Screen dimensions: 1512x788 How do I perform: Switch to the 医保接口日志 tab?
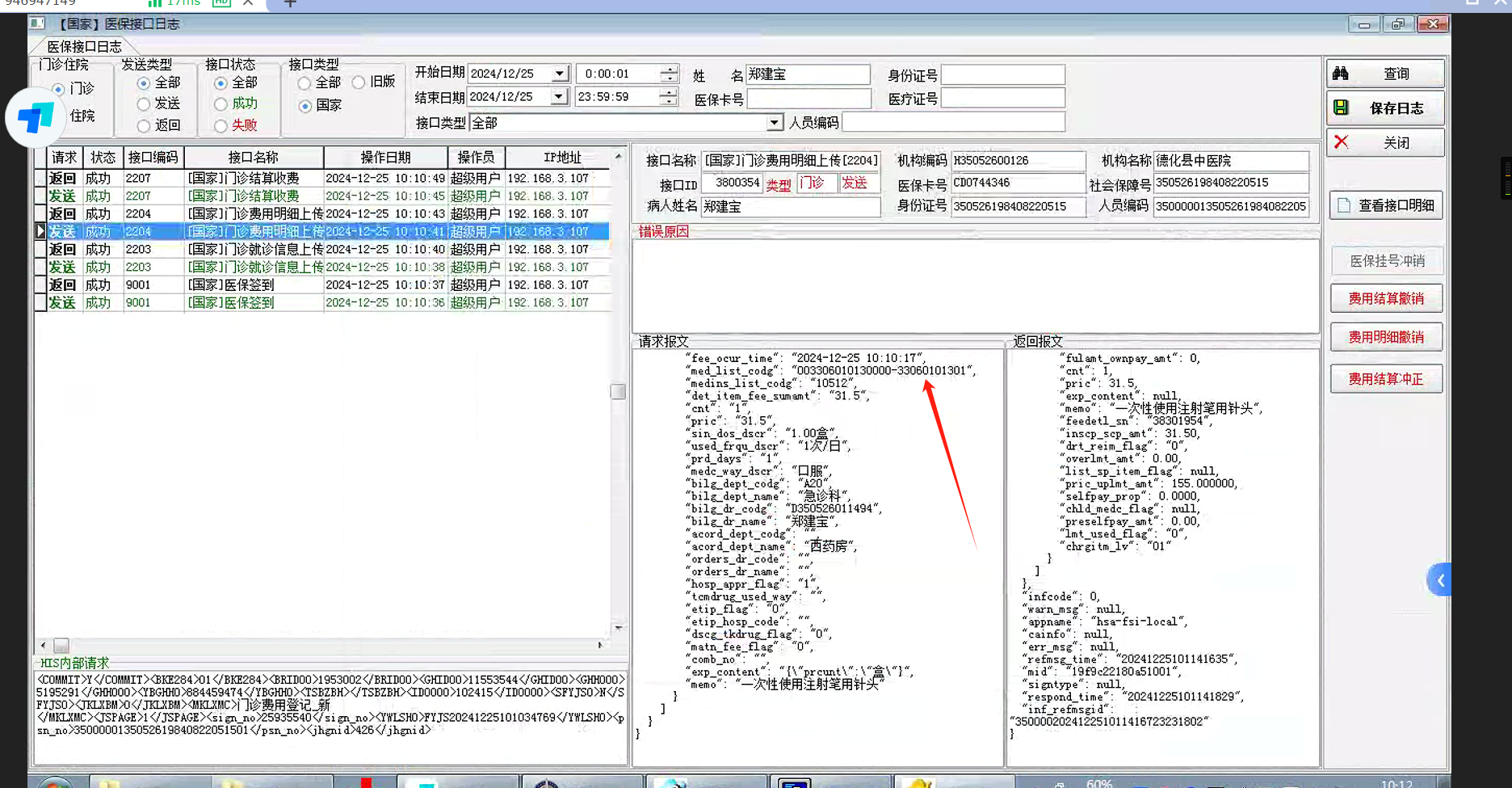(84, 47)
